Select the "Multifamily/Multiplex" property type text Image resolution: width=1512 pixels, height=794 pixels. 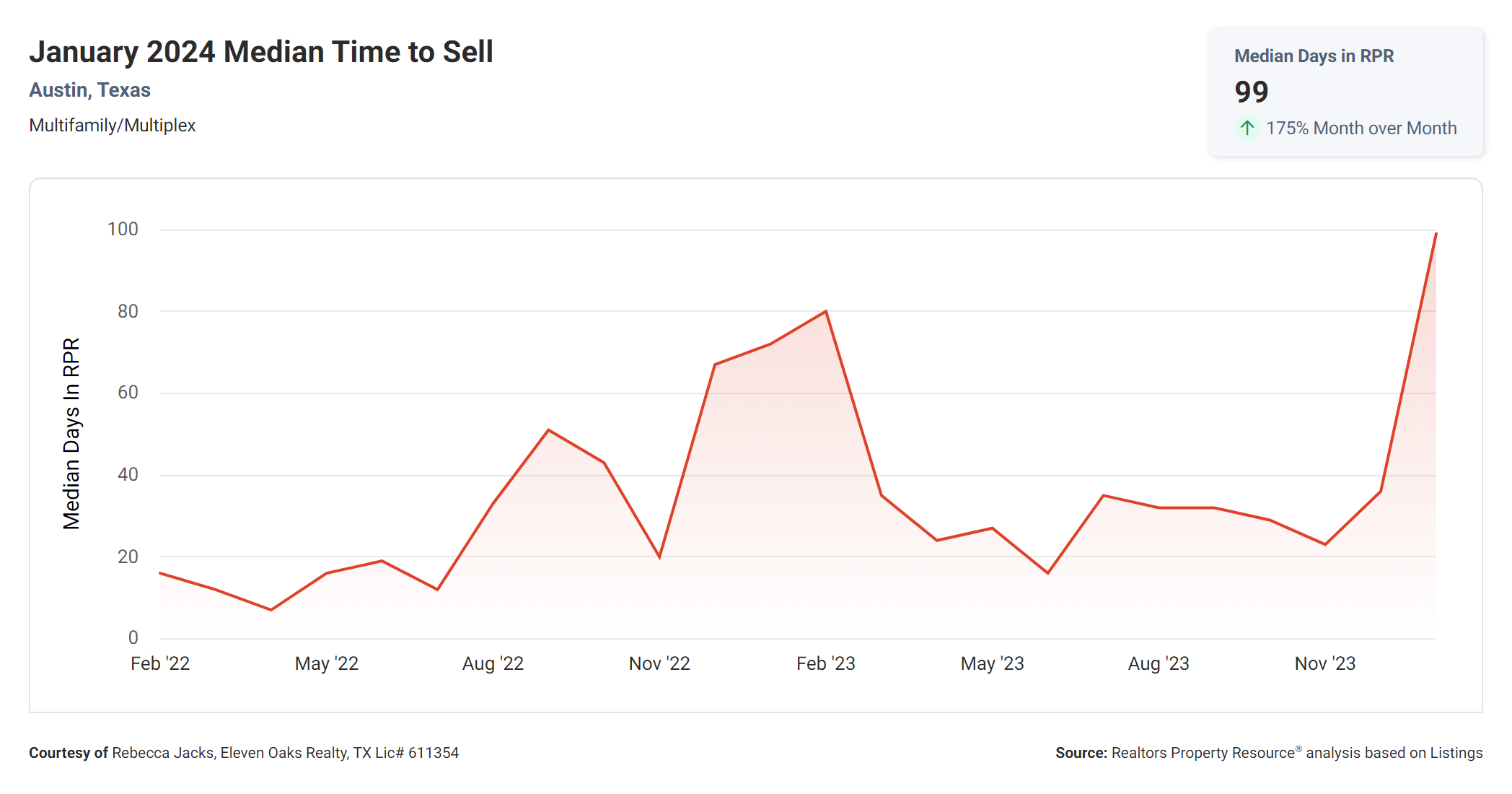(x=113, y=126)
